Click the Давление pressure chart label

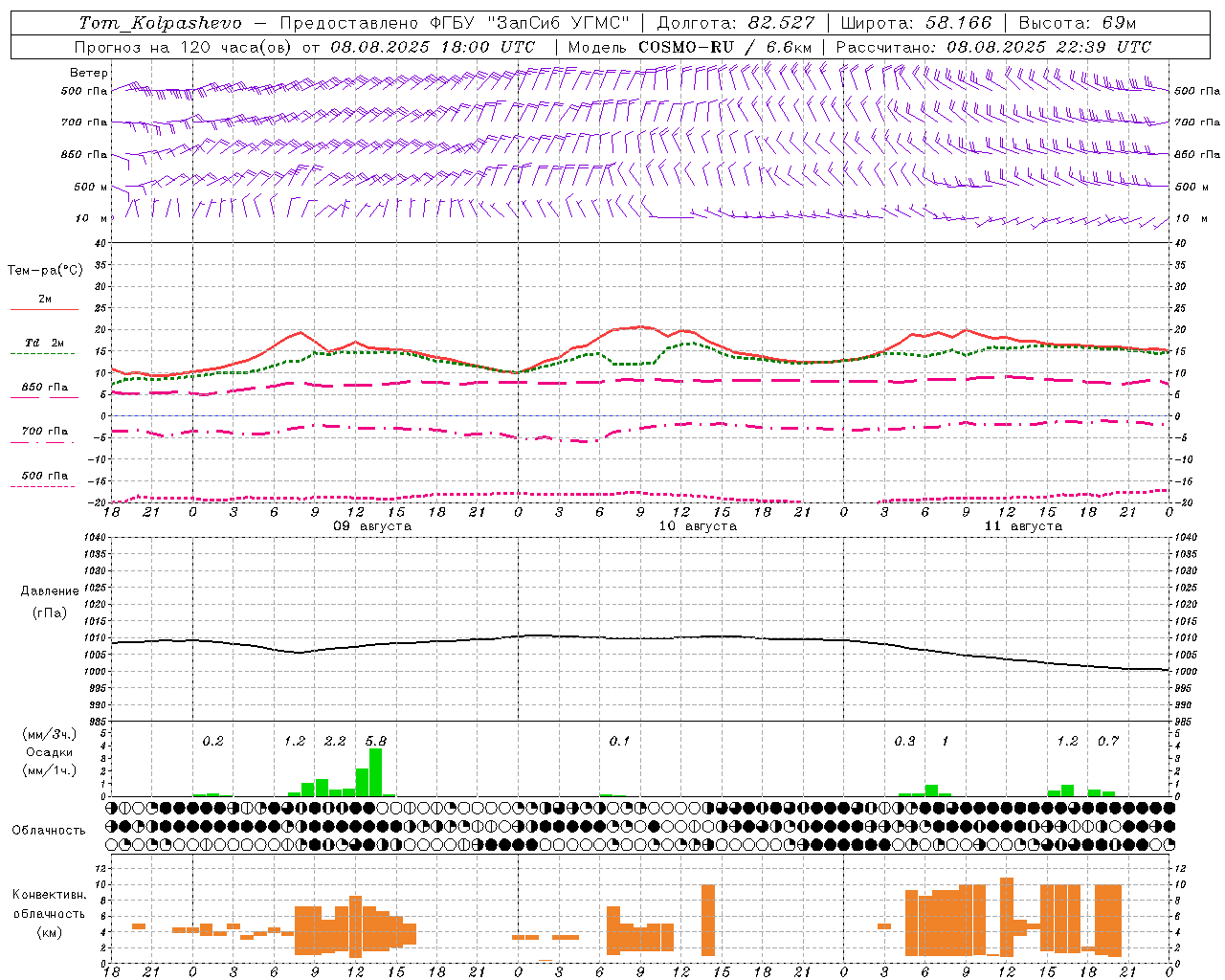50,591
